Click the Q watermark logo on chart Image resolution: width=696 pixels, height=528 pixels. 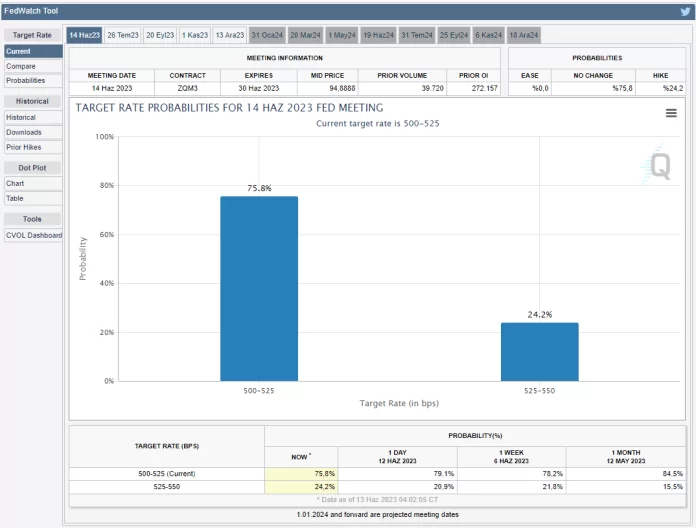(660, 167)
